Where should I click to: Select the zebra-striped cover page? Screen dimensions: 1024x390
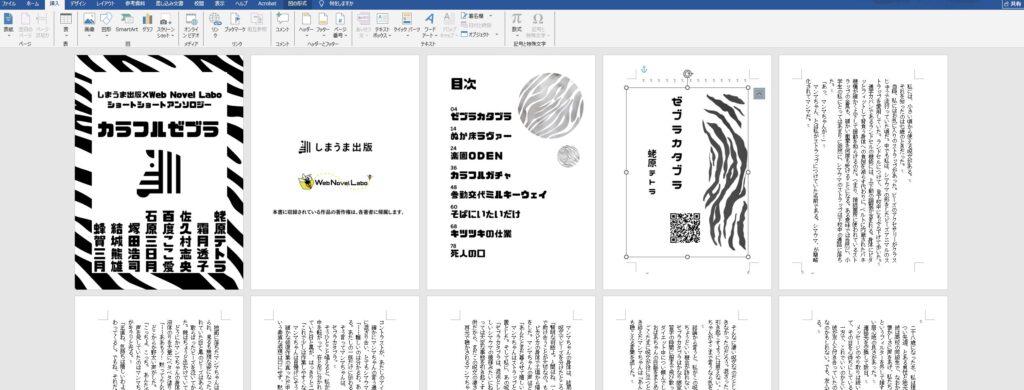coord(159,172)
